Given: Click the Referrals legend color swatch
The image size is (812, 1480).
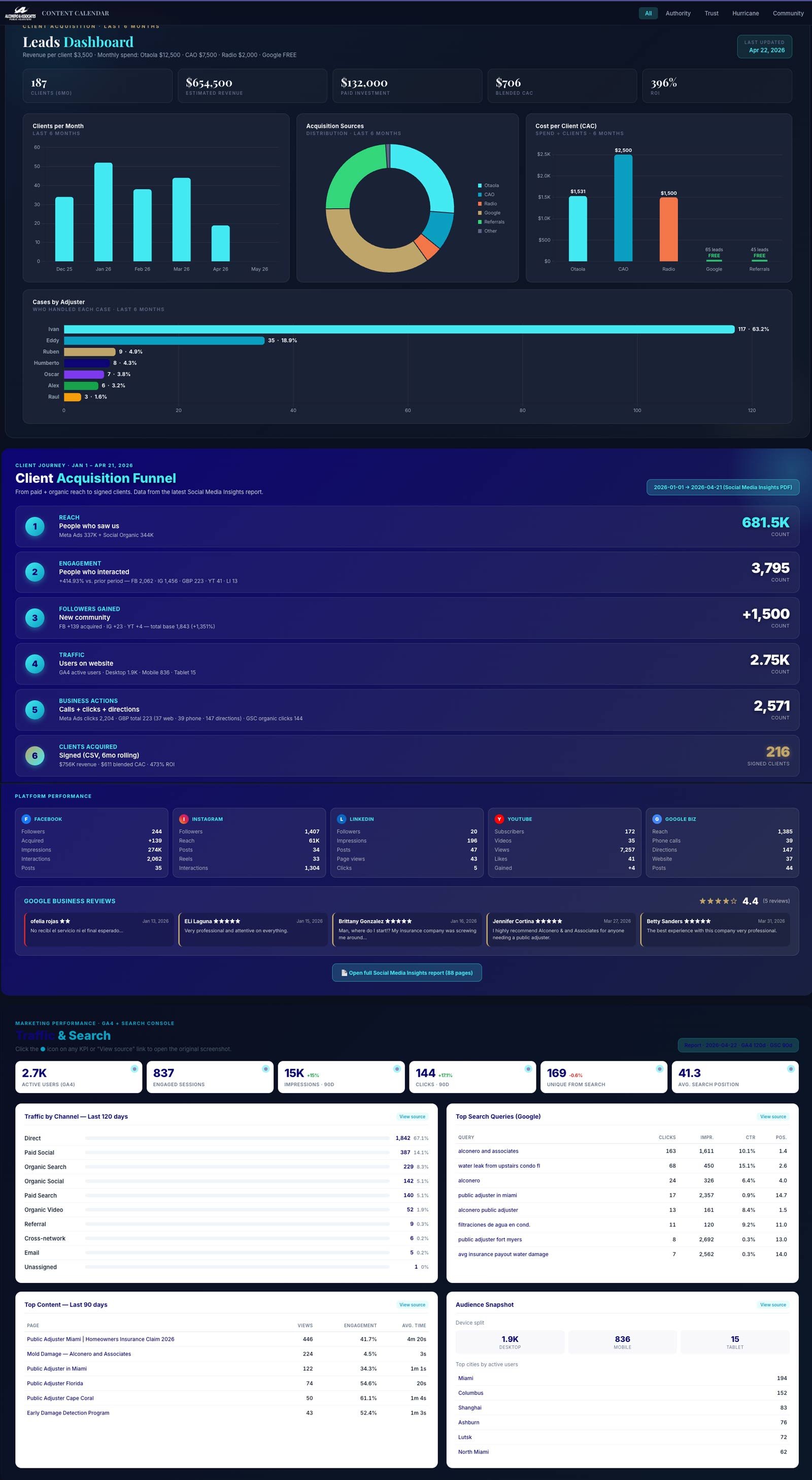Looking at the screenshot, I should point(480,222).
